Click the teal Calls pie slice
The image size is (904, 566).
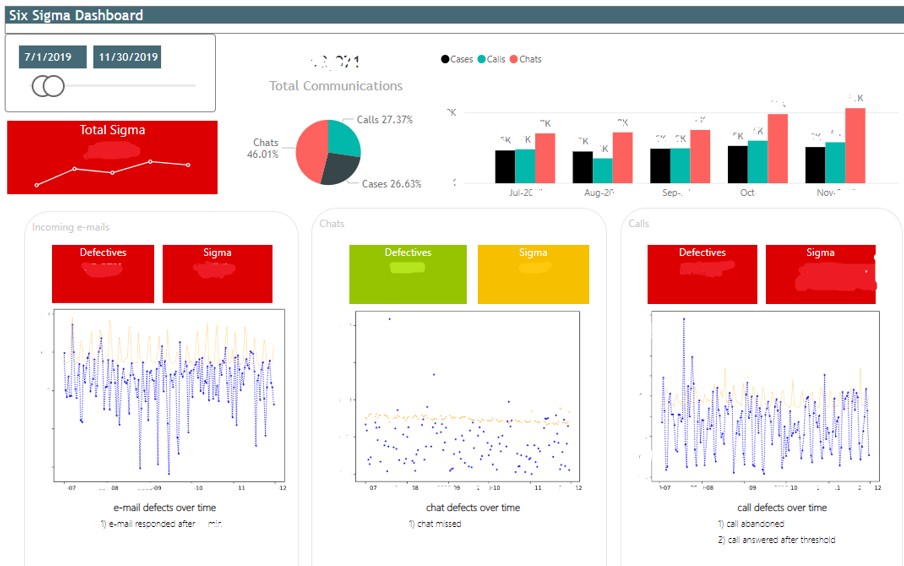click(x=342, y=138)
